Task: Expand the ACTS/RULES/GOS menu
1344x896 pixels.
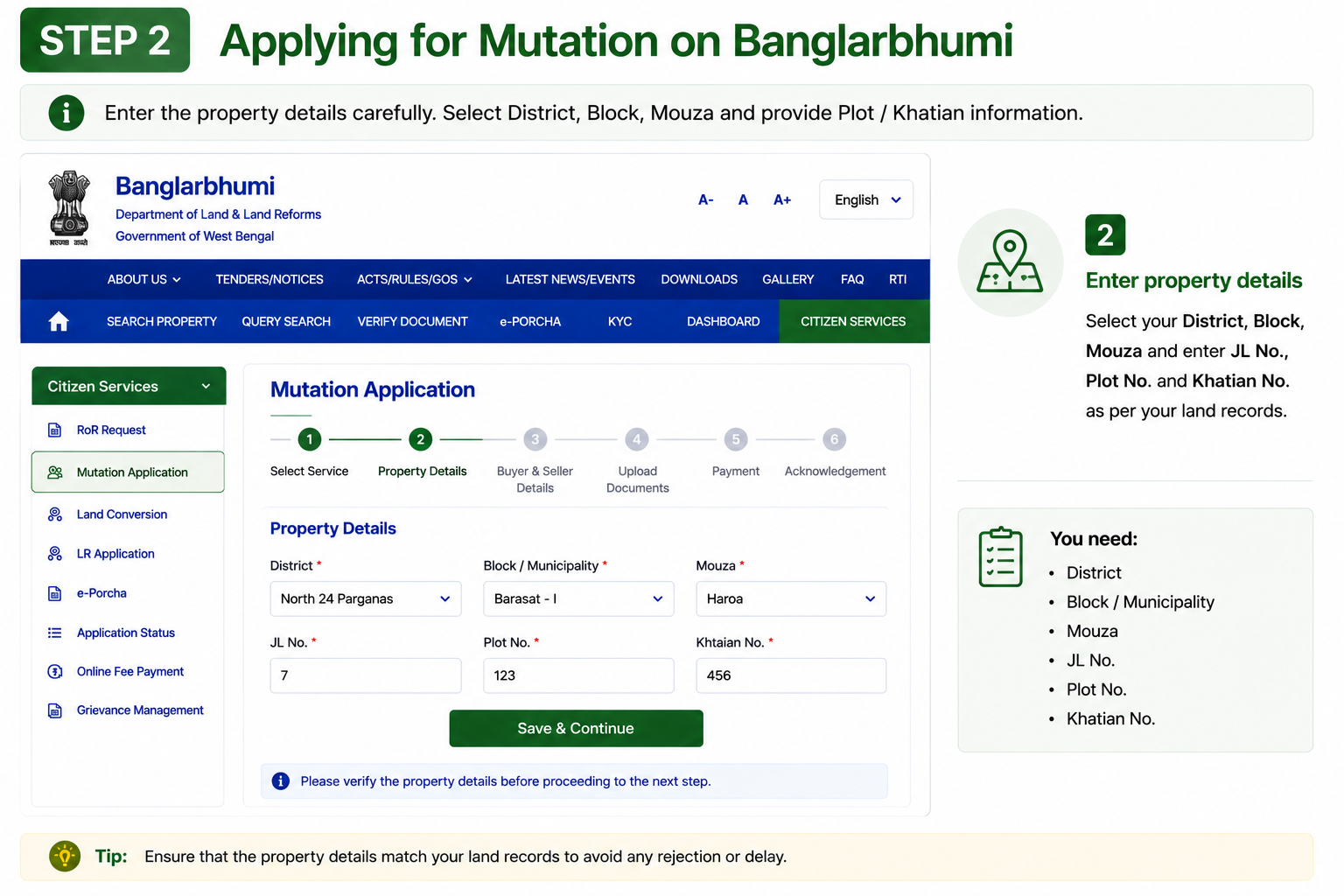Action: pyautogui.click(x=415, y=280)
